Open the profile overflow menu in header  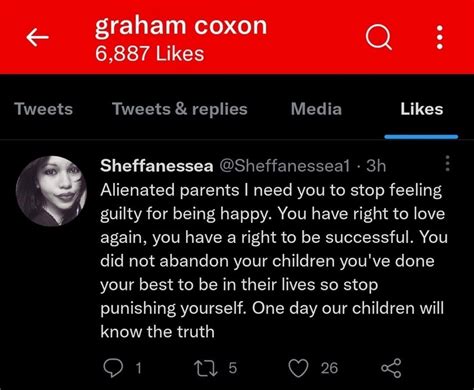coord(440,37)
